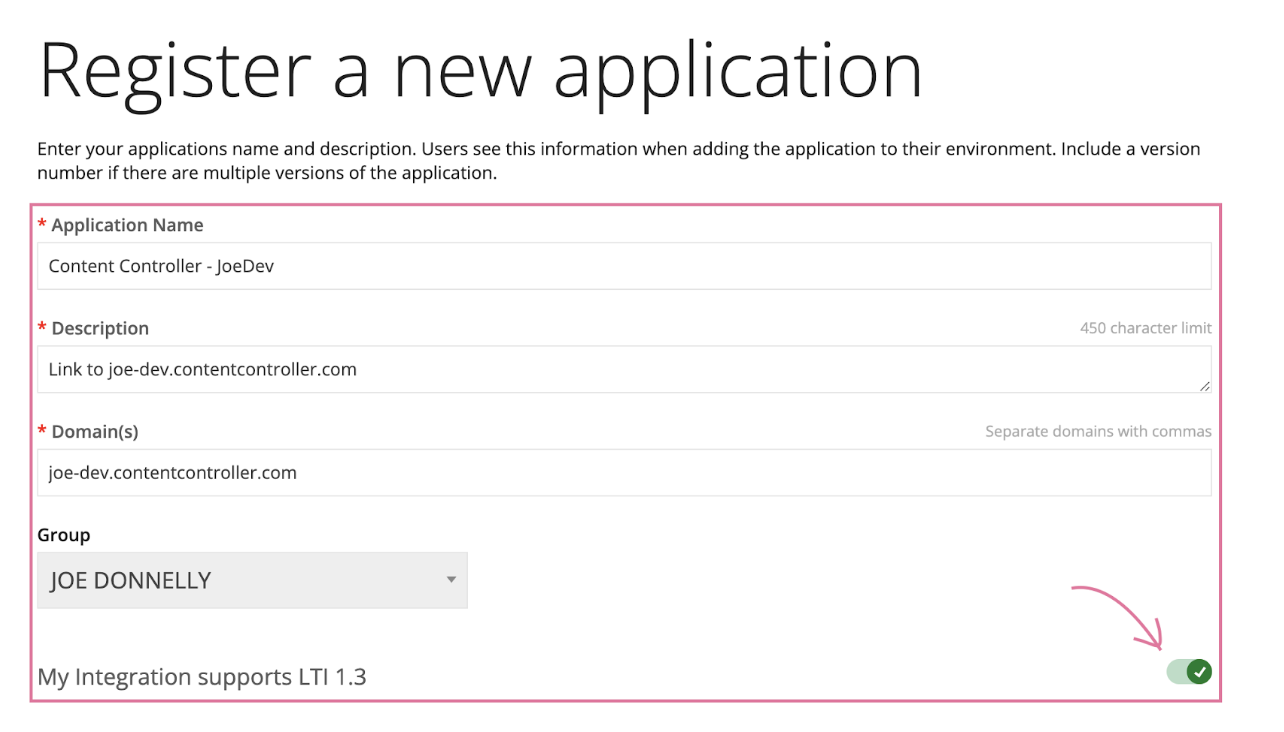The image size is (1284, 732).
Task: Click the Description label
Action: coord(100,328)
